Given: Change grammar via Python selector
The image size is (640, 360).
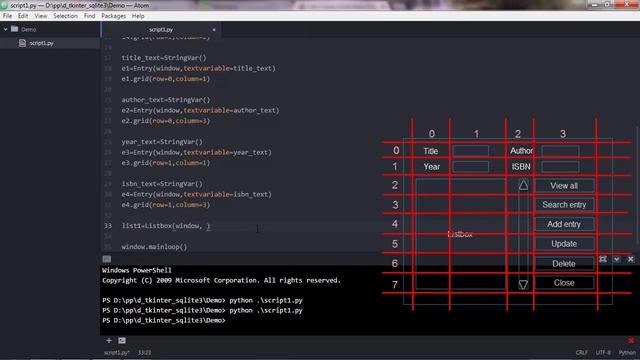Looking at the screenshot, I should 627,352.
